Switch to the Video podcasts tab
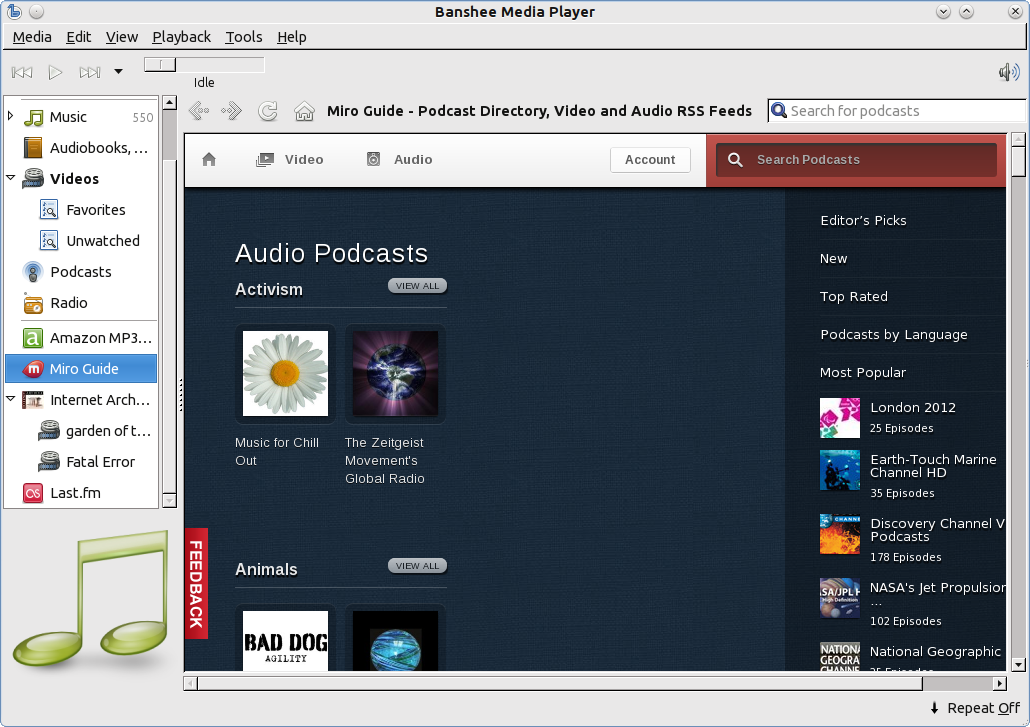The width and height of the screenshot is (1030, 727). [290, 160]
